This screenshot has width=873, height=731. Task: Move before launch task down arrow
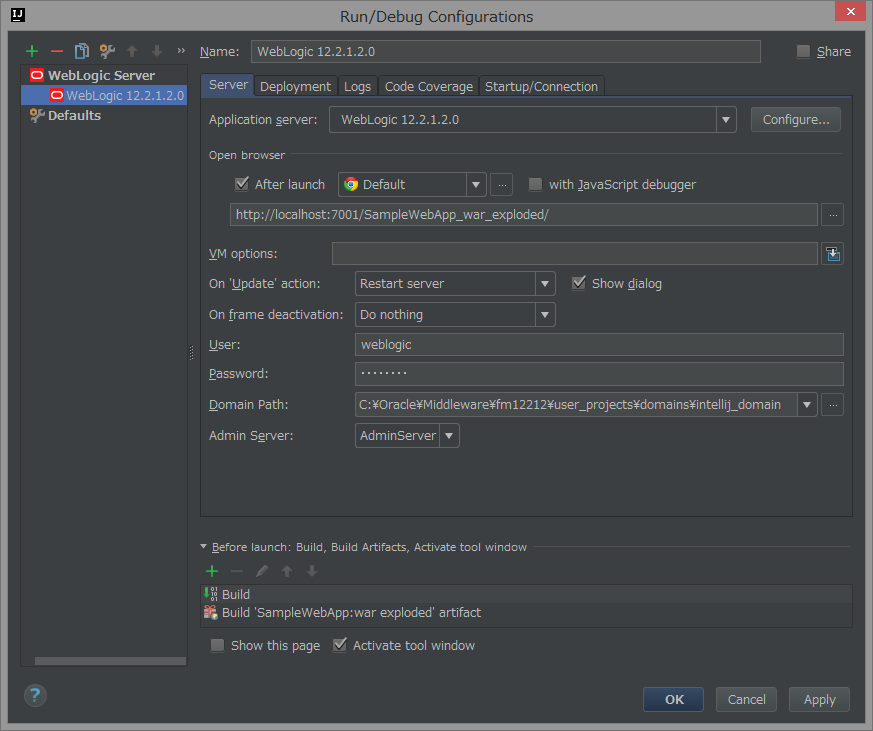click(x=312, y=571)
